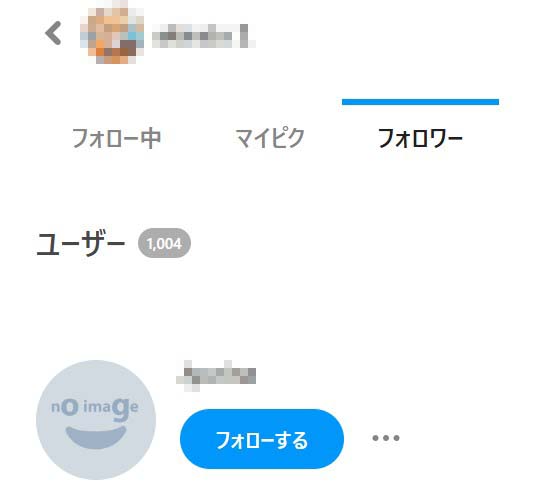Switch to the フォロー中 tab
The width and height of the screenshot is (539, 500).
tap(116, 138)
